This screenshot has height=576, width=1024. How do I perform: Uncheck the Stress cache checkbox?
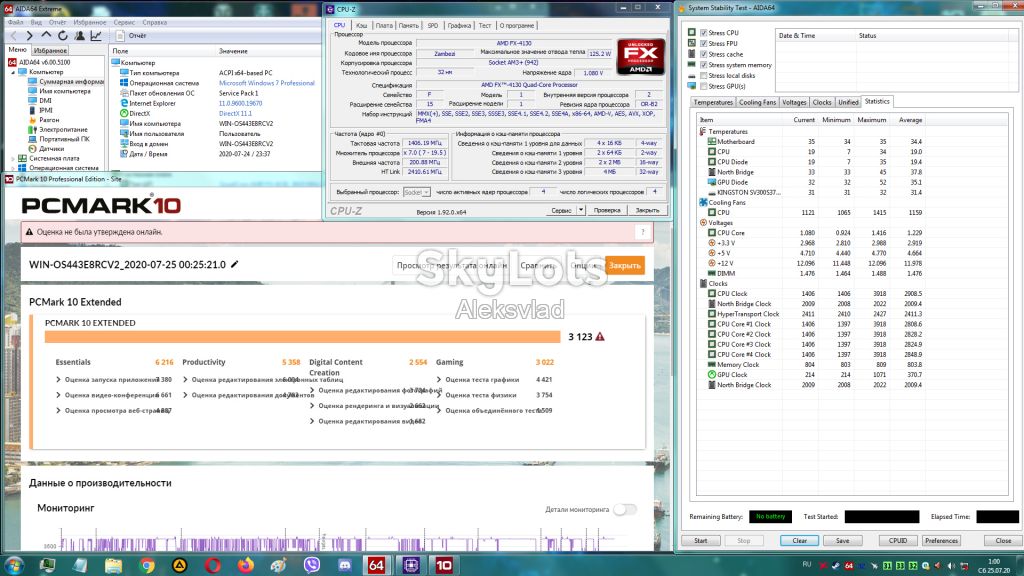[x=703, y=54]
